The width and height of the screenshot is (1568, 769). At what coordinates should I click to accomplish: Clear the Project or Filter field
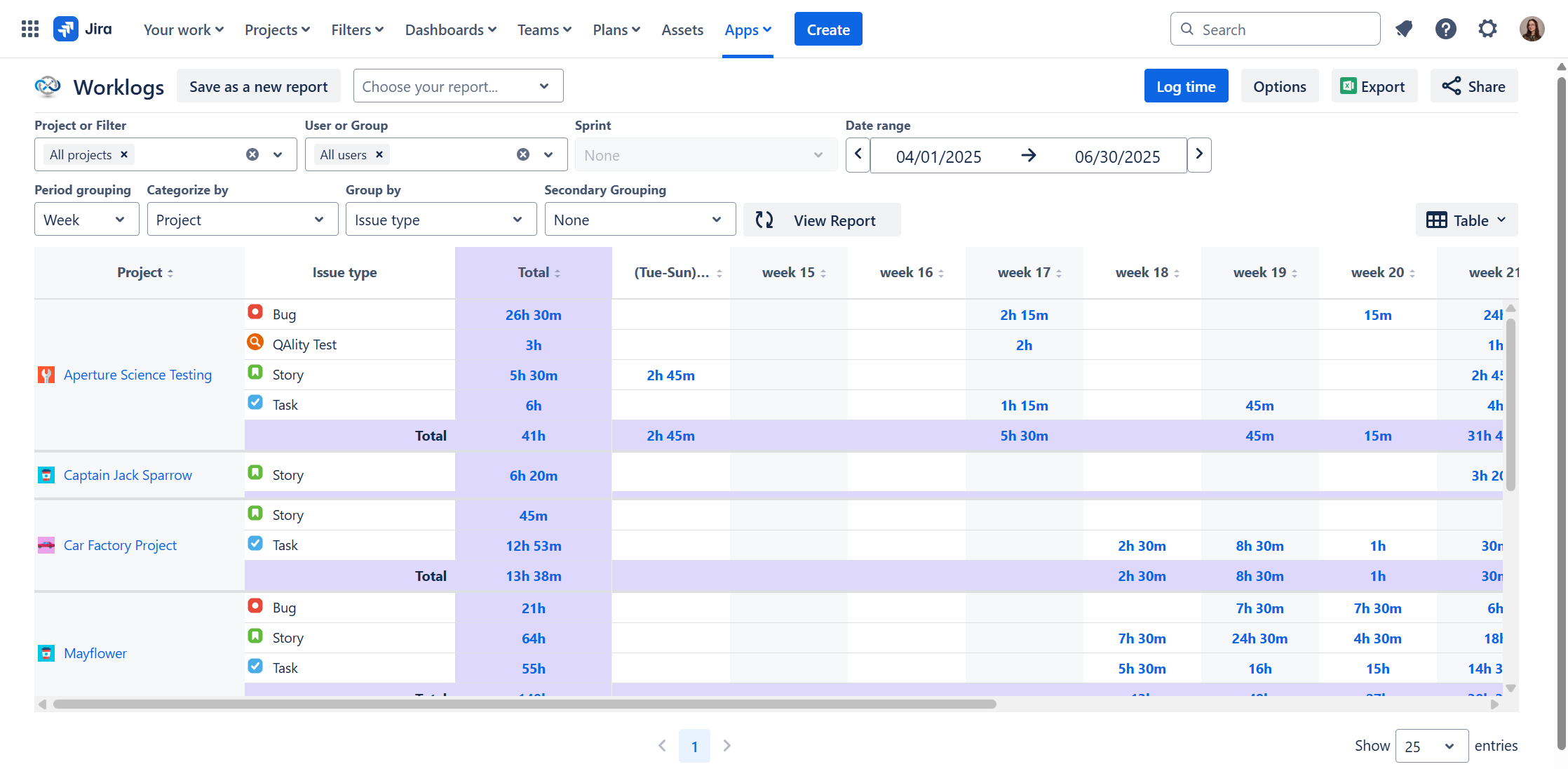pos(252,154)
